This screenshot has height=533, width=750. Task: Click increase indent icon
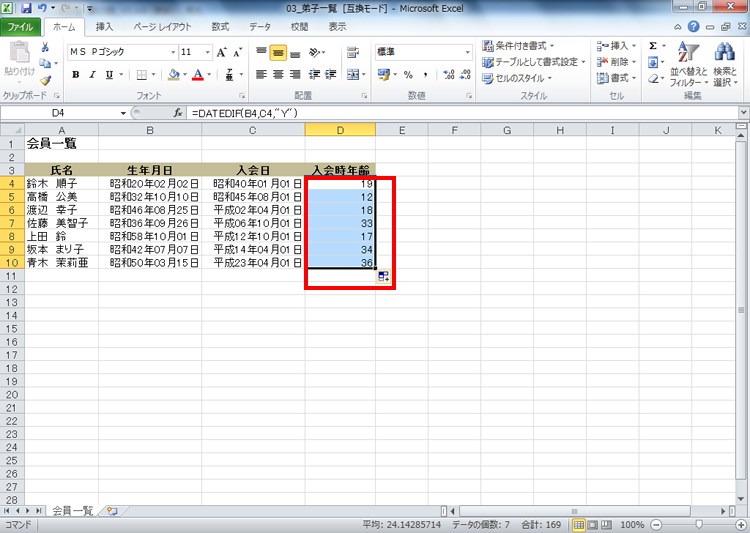click(331, 75)
